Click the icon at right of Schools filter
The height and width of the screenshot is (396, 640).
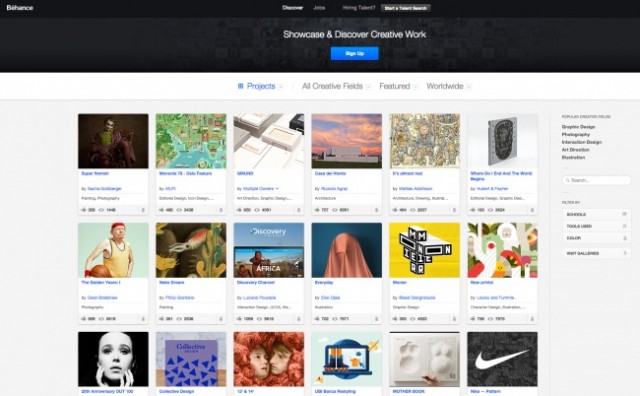pyautogui.click(x=624, y=214)
